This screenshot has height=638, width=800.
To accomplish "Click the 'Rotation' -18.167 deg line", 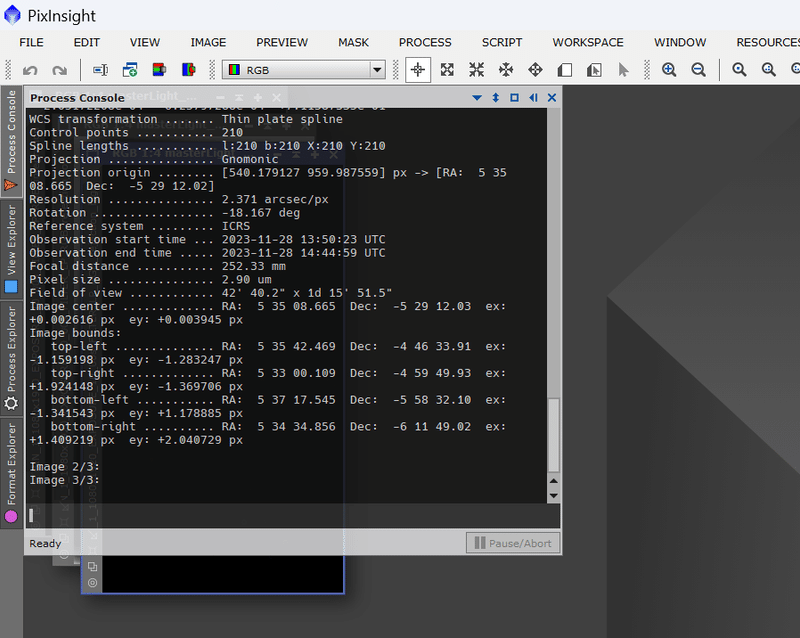I will (x=164, y=213).
